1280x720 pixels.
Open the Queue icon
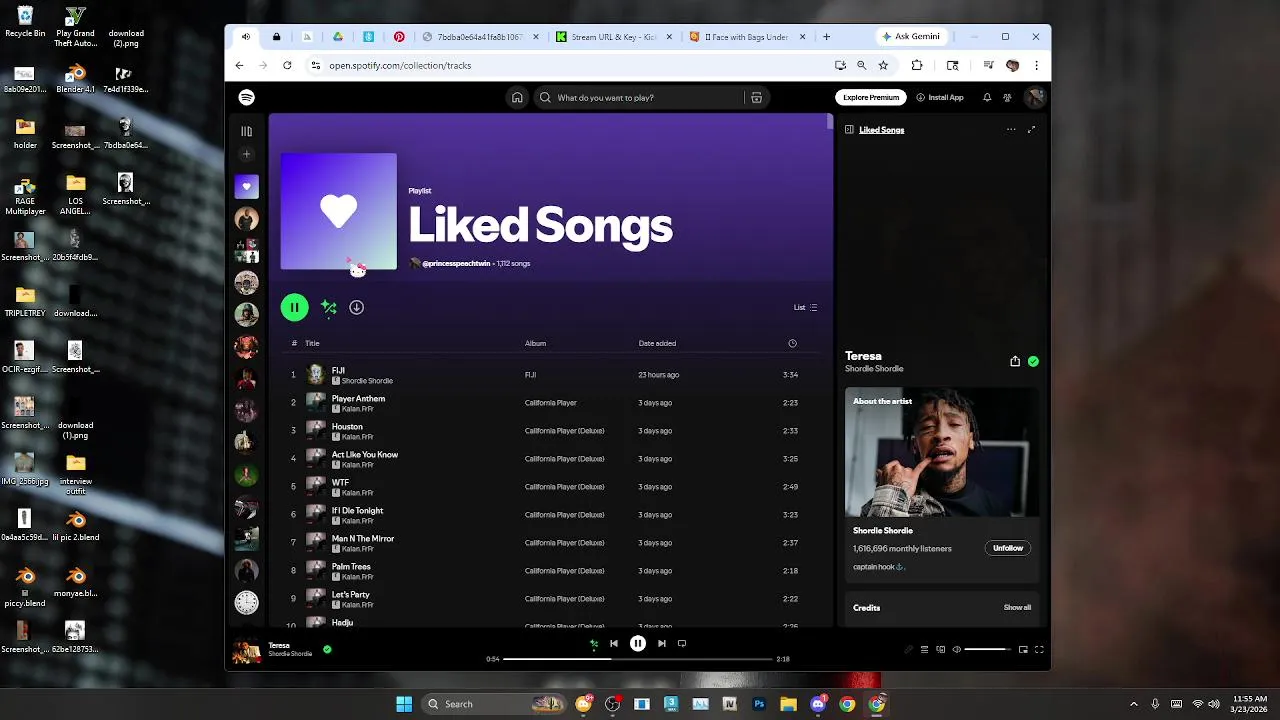[924, 650]
